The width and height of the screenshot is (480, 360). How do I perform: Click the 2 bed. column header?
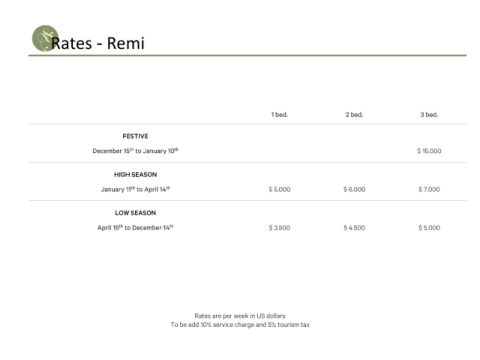tap(354, 115)
